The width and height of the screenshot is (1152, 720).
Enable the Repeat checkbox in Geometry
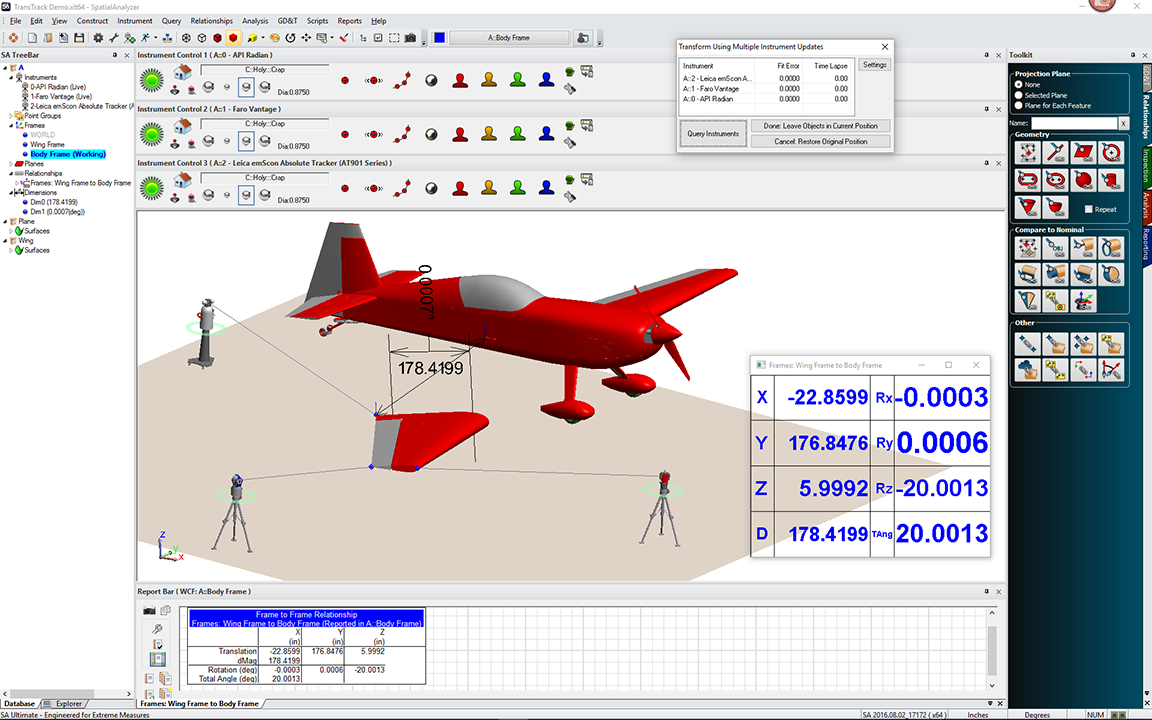[x=1089, y=209]
